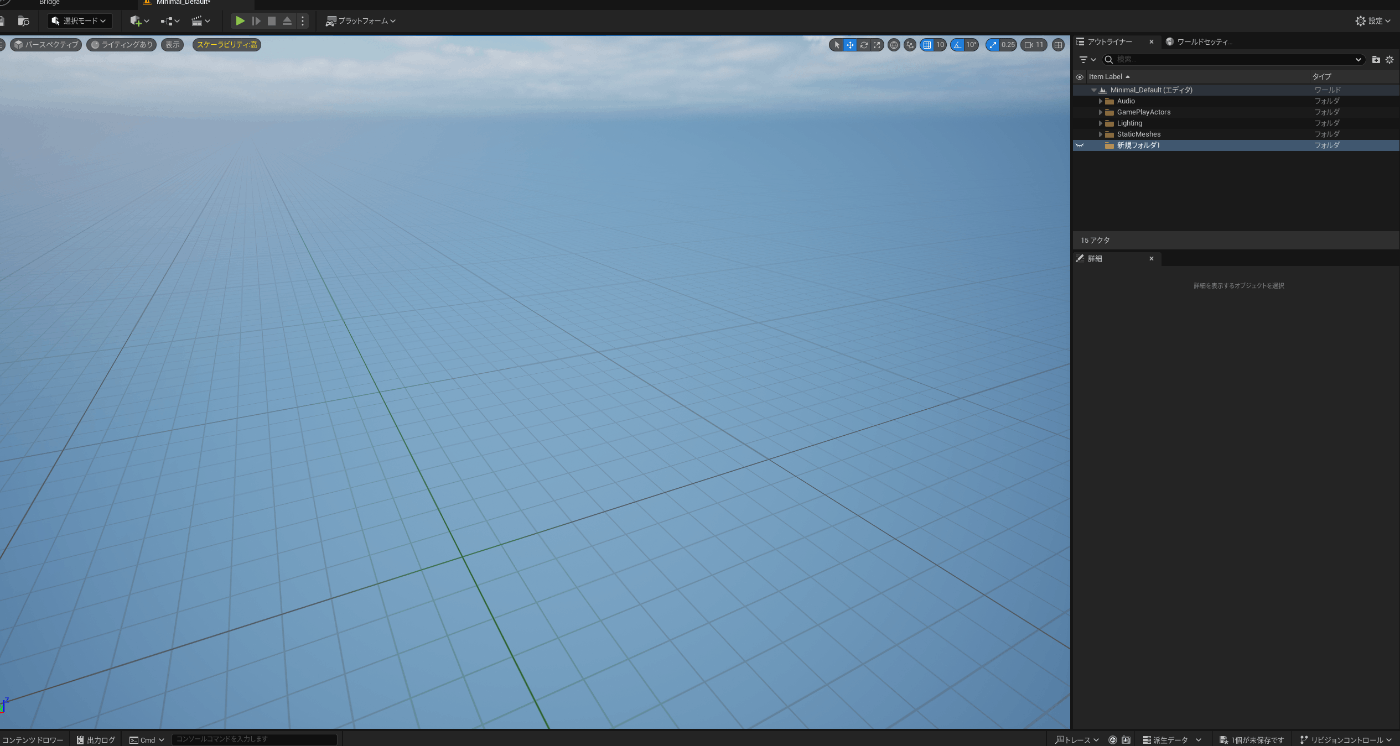This screenshot has height=746, width=1400.
Task: Open play options three-dot menu
Action: pos(302,20)
